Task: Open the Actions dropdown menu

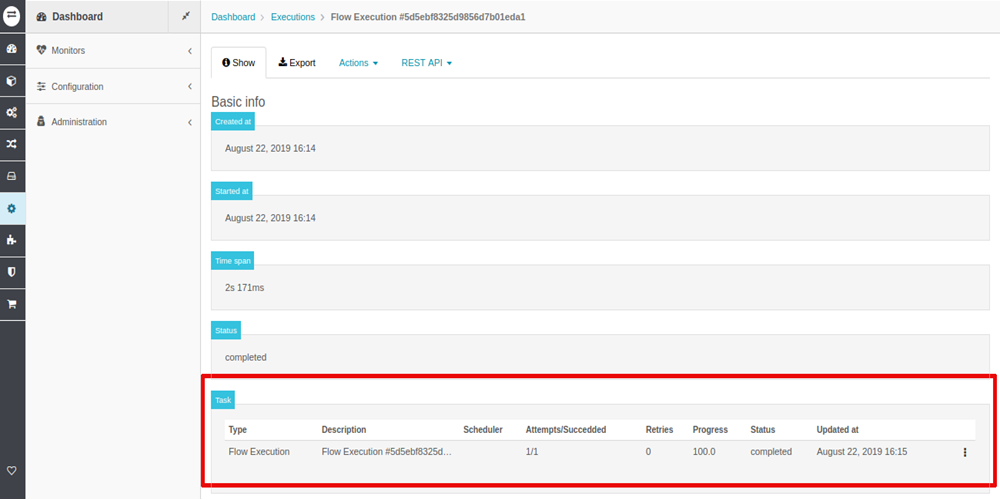Action: tap(358, 62)
